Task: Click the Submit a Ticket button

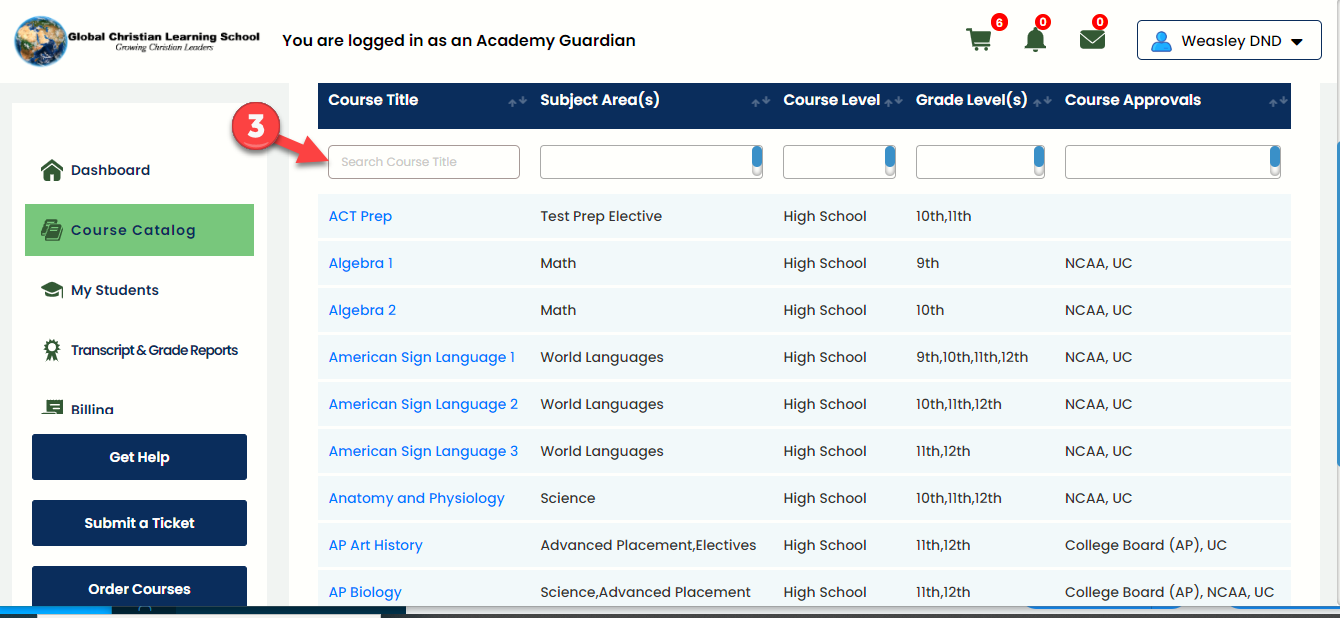Action: coord(139,523)
